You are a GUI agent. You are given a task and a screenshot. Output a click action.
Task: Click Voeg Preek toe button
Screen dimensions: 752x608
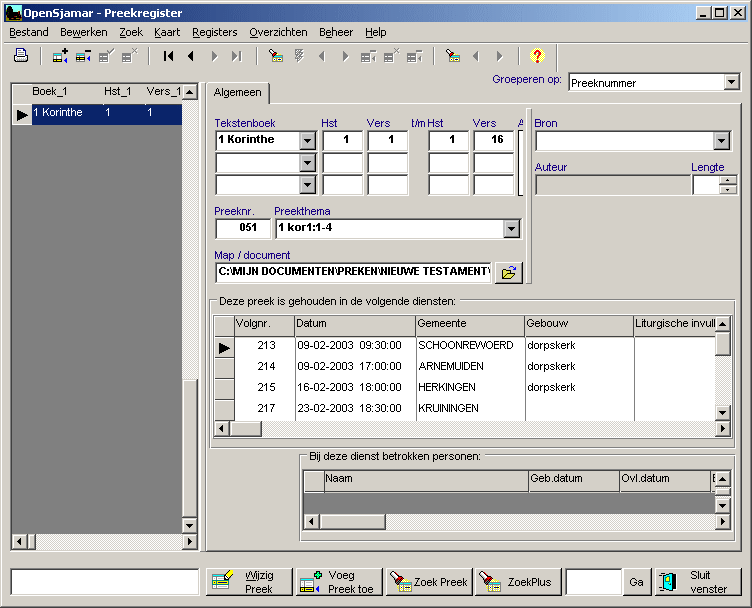(339, 582)
